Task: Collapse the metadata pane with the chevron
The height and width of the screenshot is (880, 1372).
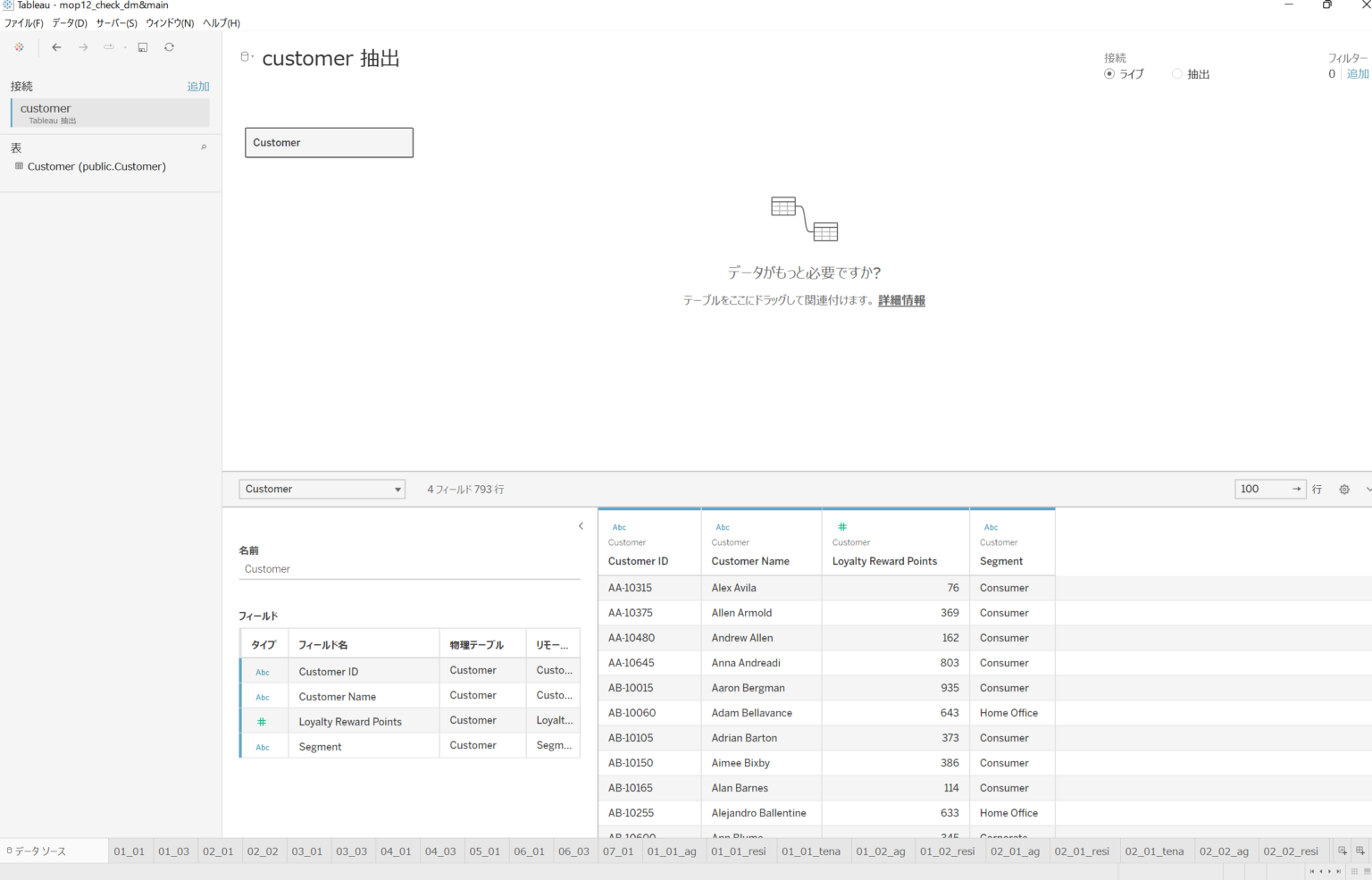Action: [581, 526]
